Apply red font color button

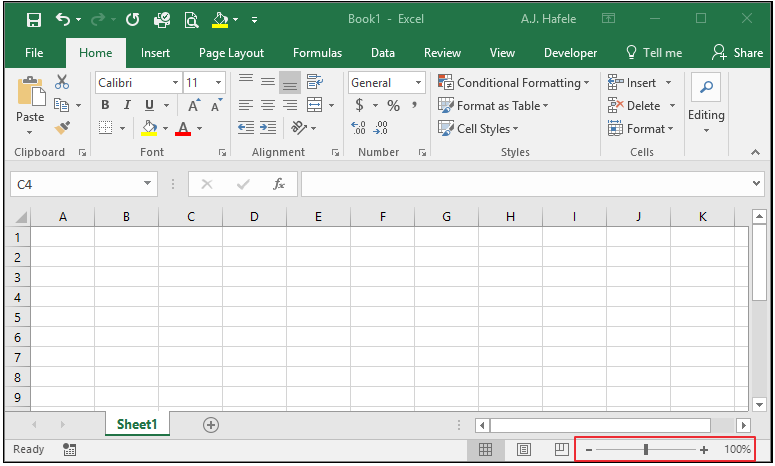pos(182,128)
